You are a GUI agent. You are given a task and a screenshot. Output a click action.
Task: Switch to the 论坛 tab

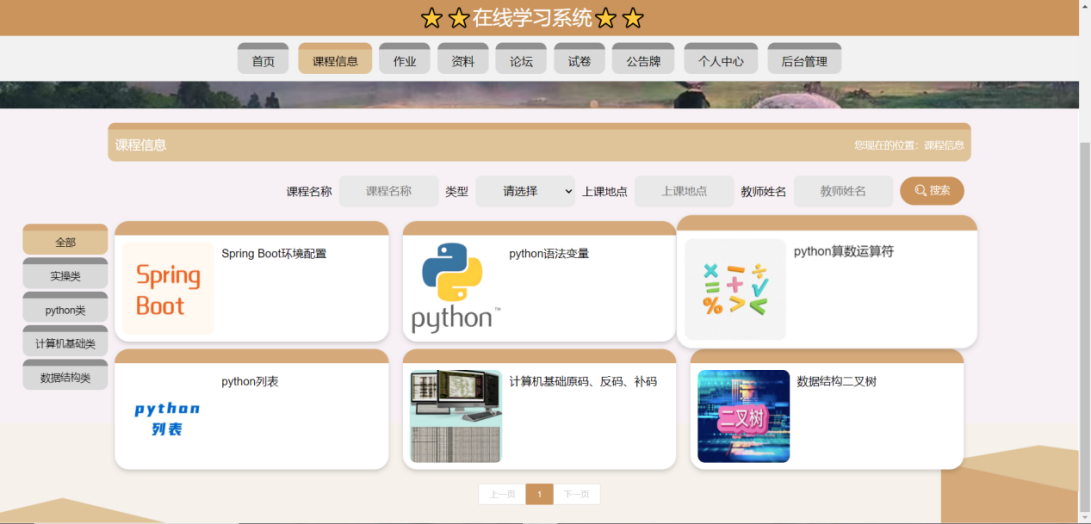point(521,61)
